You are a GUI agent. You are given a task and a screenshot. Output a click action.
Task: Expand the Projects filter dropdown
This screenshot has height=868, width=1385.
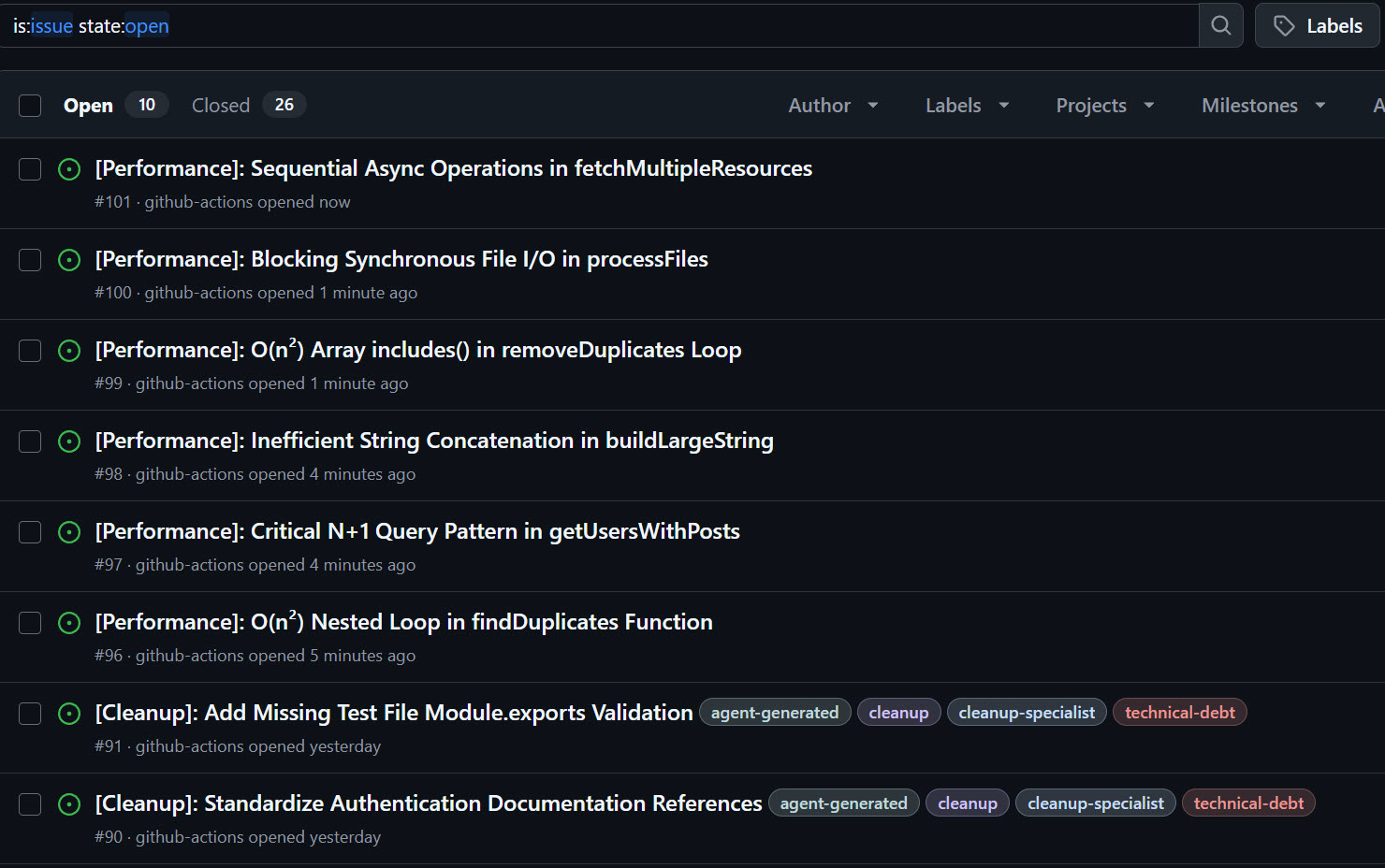point(1103,105)
